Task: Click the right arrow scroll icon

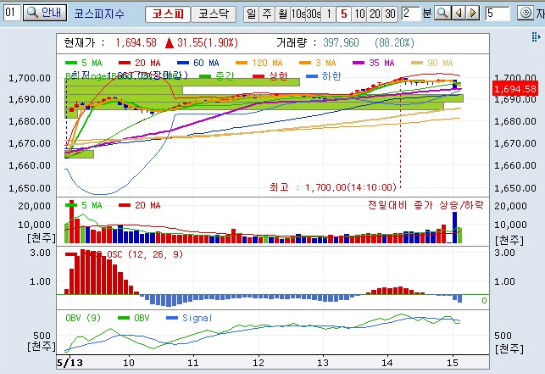Action: coord(473,14)
